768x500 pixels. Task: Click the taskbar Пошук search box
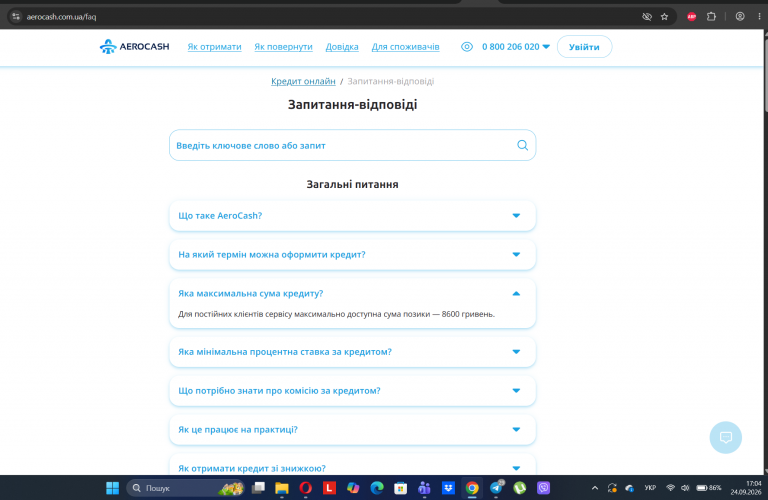click(x=186, y=488)
